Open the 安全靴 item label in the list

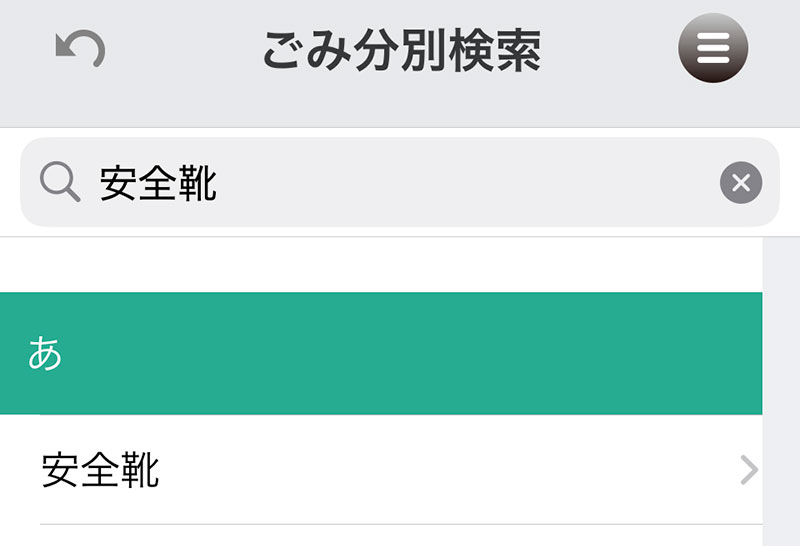click(x=100, y=470)
